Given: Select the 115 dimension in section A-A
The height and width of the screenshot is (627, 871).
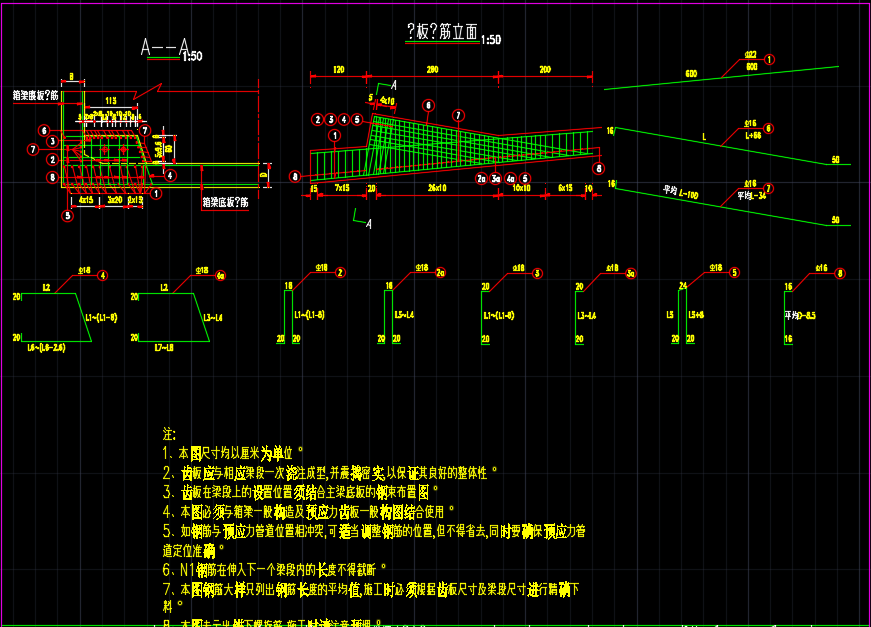Looking at the screenshot, I should click(111, 100).
